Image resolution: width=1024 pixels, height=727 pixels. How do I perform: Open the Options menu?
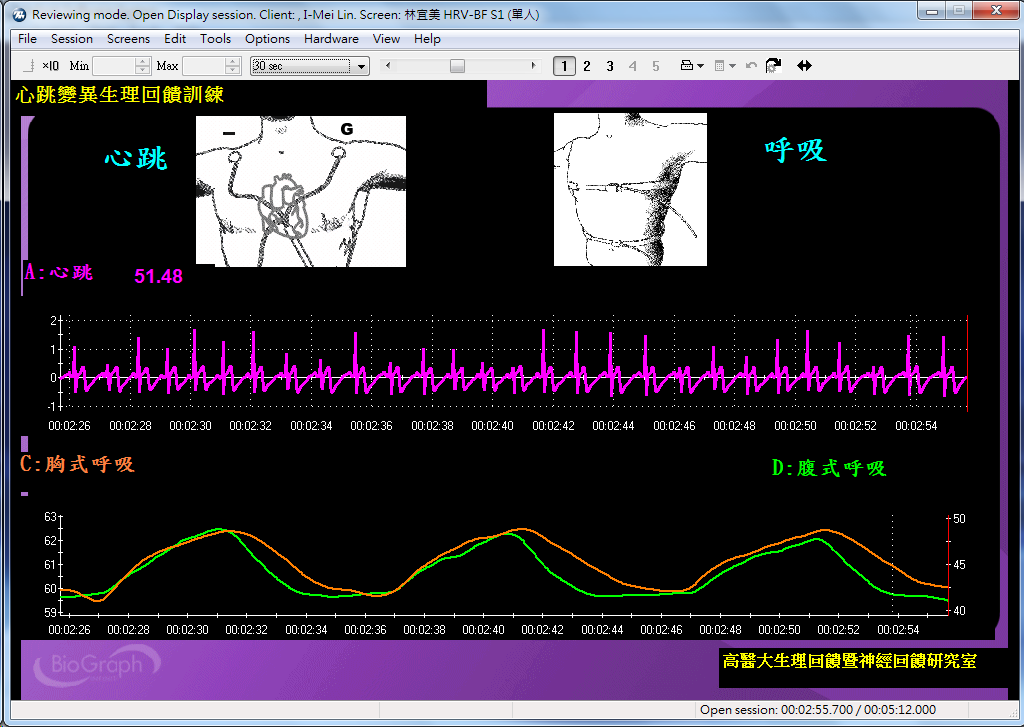click(x=267, y=39)
